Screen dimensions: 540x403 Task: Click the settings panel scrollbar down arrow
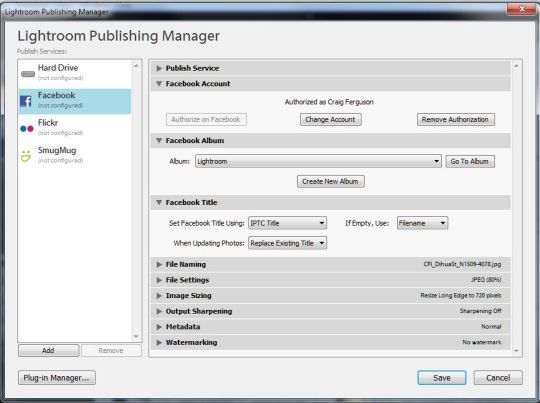(516, 351)
